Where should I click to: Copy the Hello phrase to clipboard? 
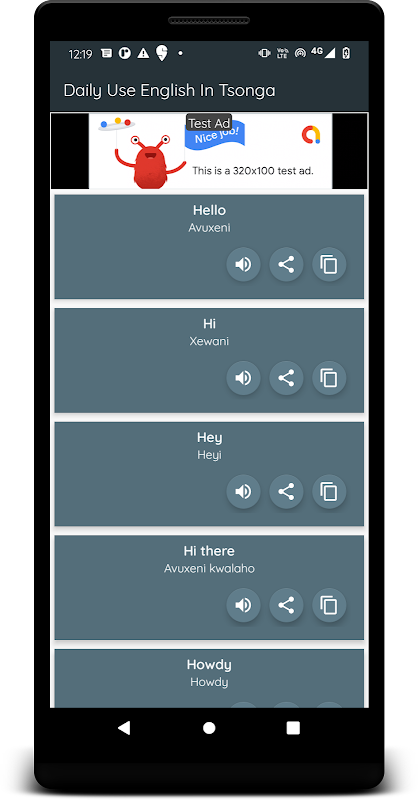tap(329, 265)
